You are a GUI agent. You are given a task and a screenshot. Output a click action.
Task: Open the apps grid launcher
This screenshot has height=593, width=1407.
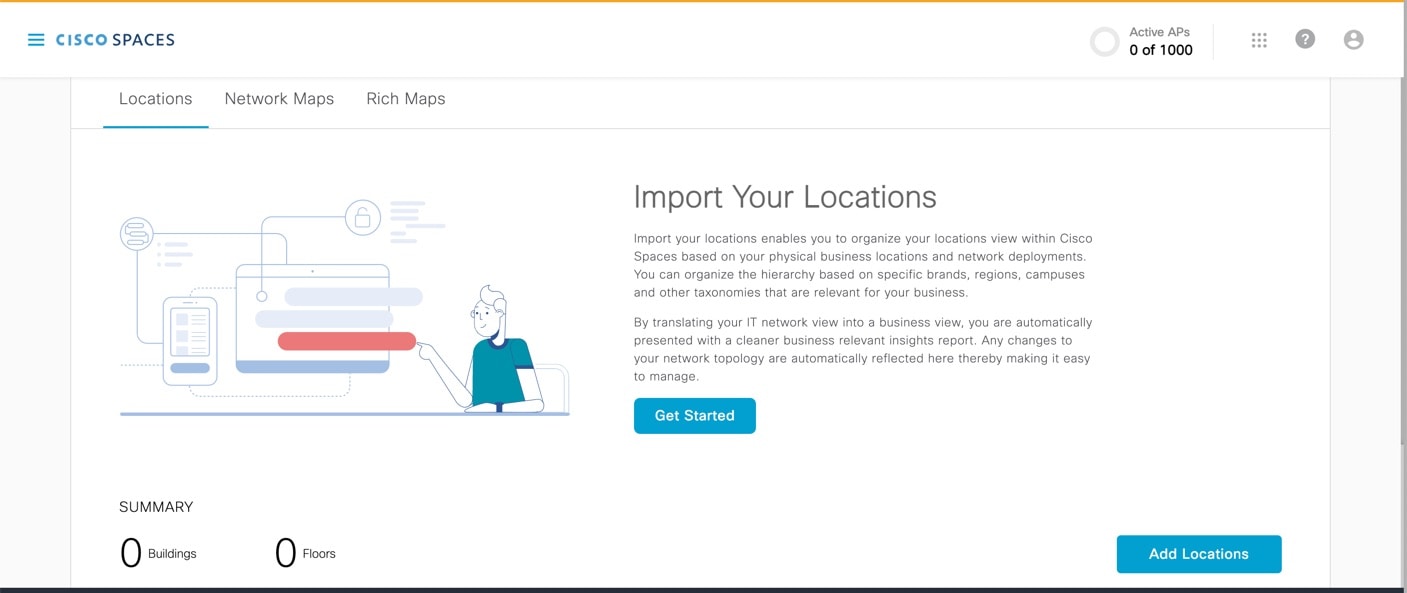click(1259, 40)
